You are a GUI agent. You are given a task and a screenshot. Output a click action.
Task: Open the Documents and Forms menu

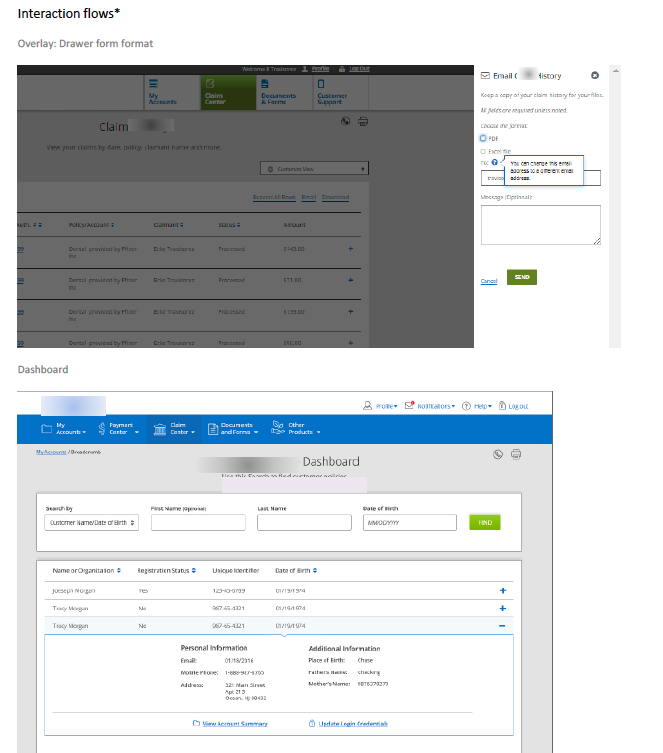pyautogui.click(x=235, y=429)
